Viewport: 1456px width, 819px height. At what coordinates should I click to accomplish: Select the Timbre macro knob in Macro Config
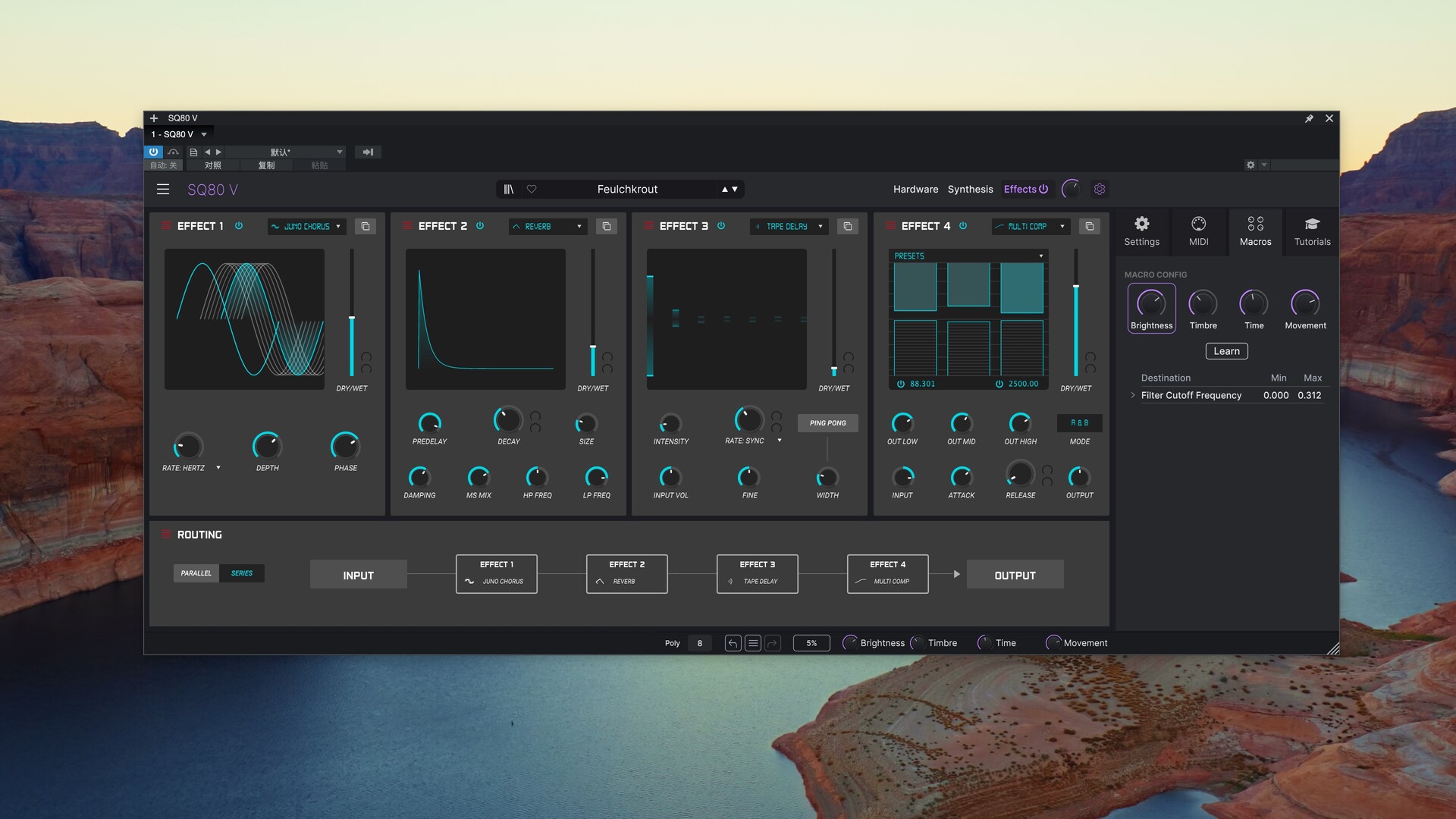(x=1203, y=303)
